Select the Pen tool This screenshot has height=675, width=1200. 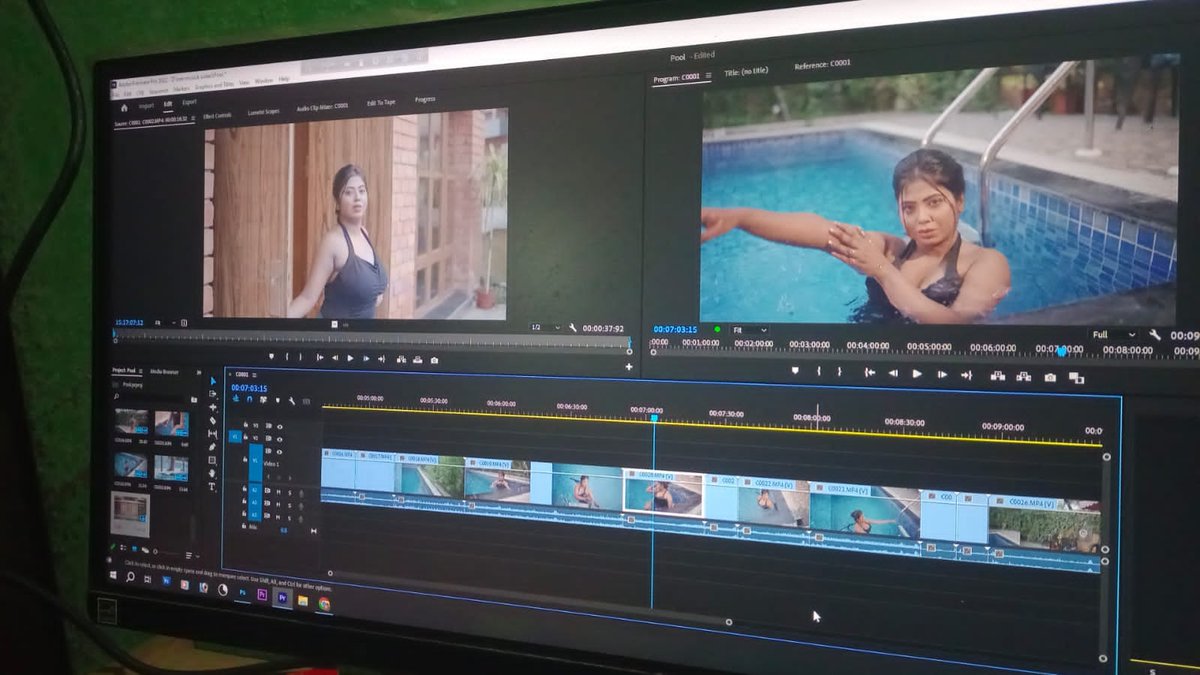tap(212, 447)
